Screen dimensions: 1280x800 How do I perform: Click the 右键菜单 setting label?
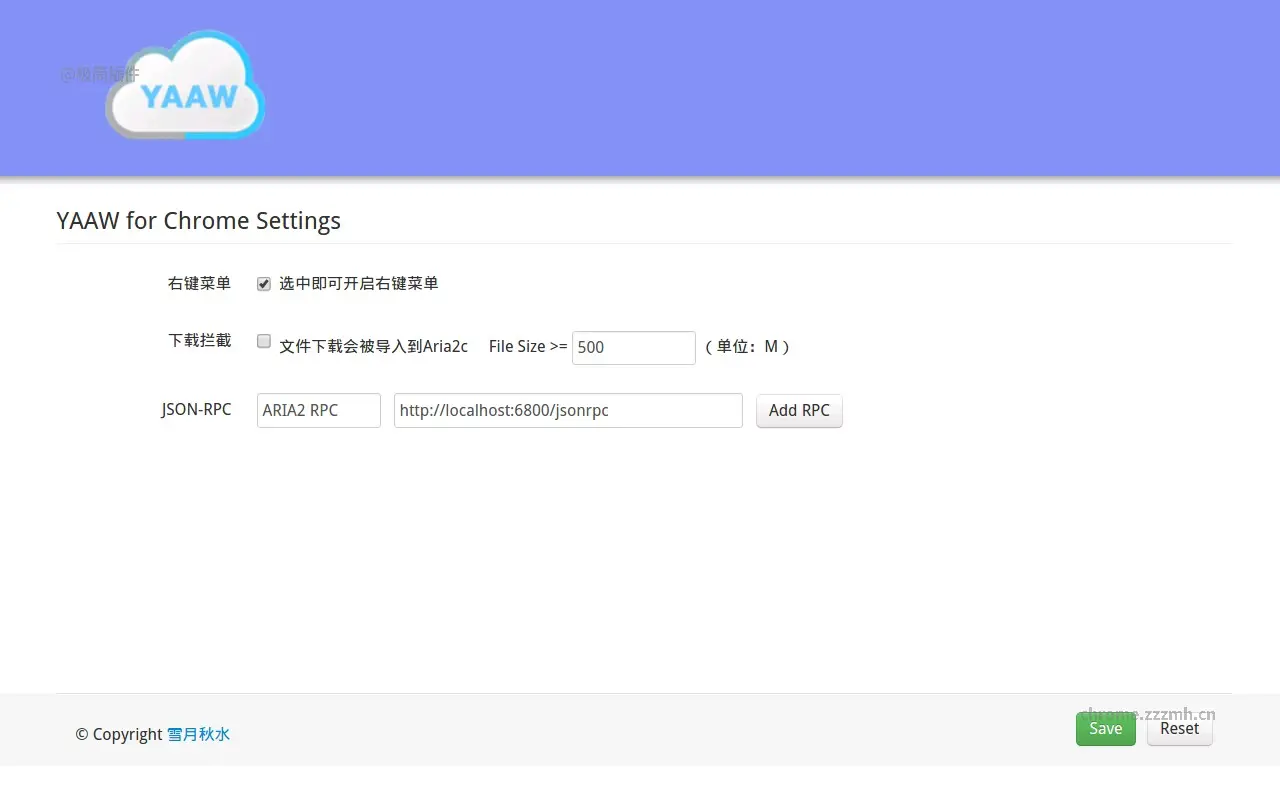pos(199,283)
